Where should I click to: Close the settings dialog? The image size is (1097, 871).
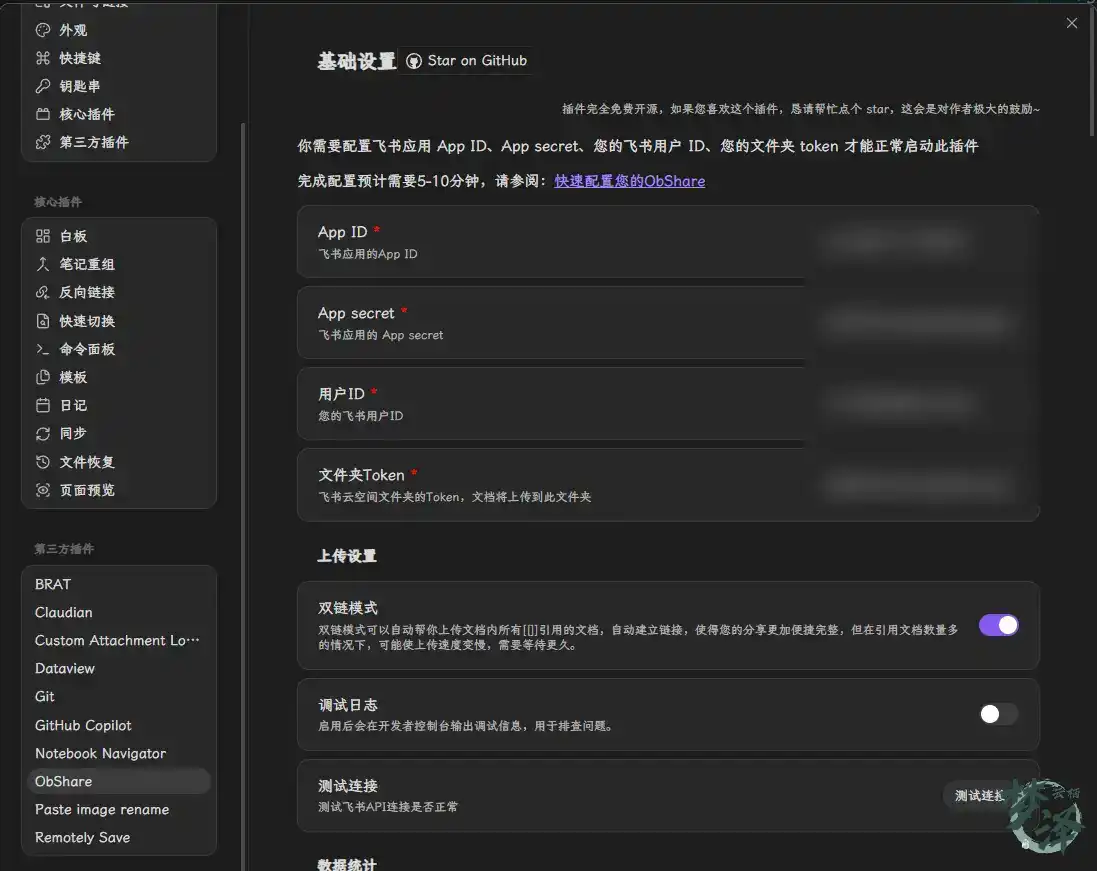pyautogui.click(x=1071, y=23)
